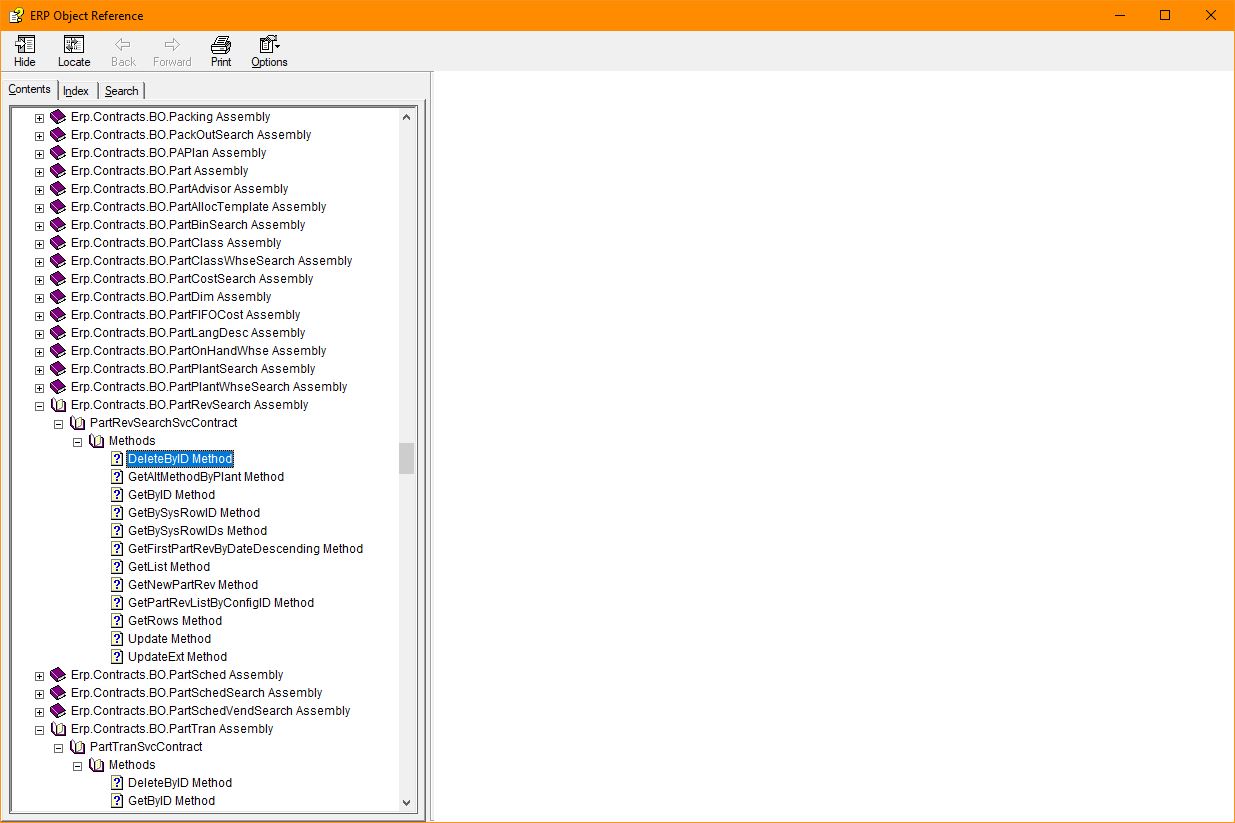Expand the Erp.Contracts.BO.PartSched Assembly node
1235x823 pixels.
coord(40,676)
